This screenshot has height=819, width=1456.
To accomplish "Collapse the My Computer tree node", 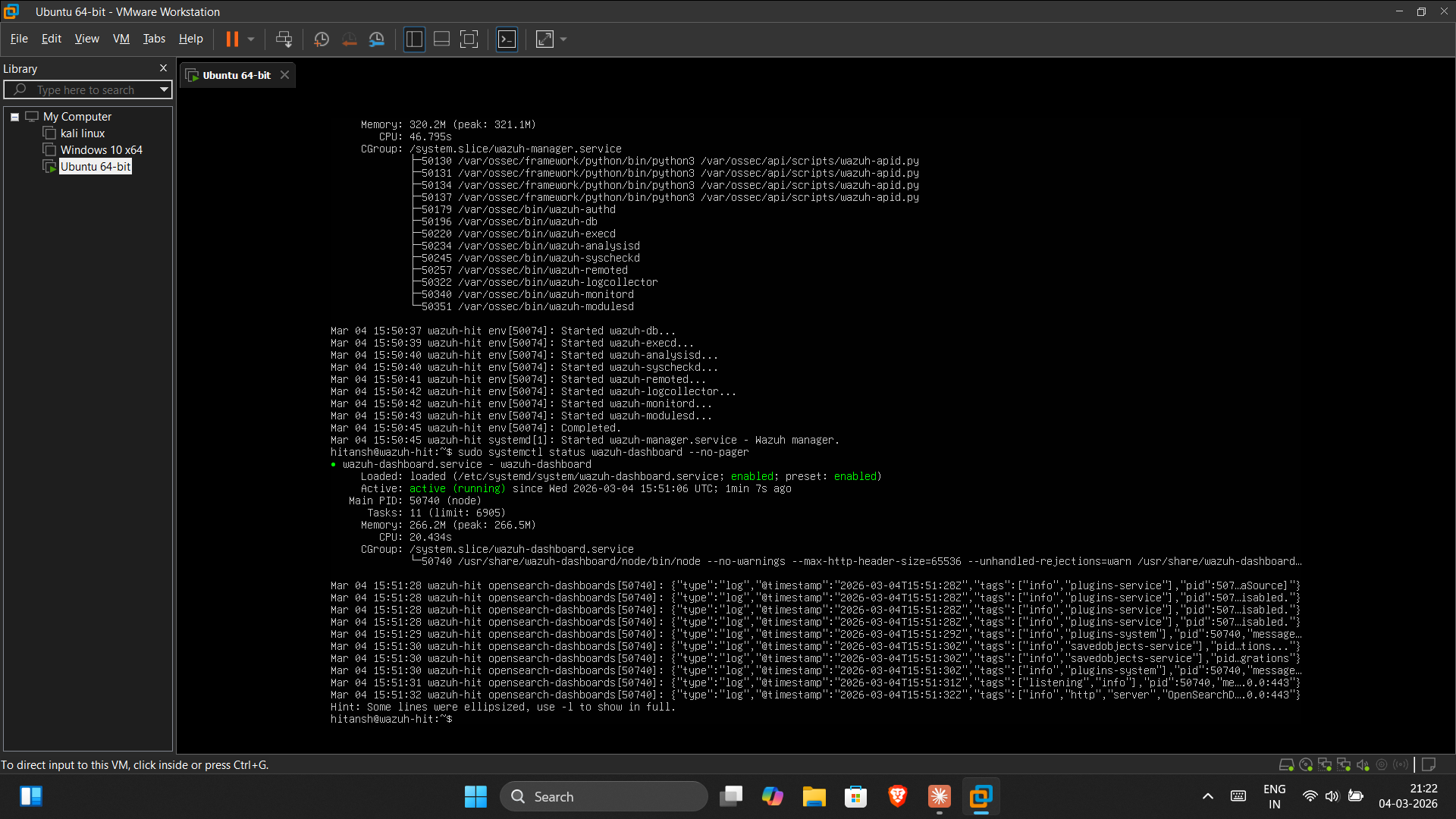I will 14,117.
